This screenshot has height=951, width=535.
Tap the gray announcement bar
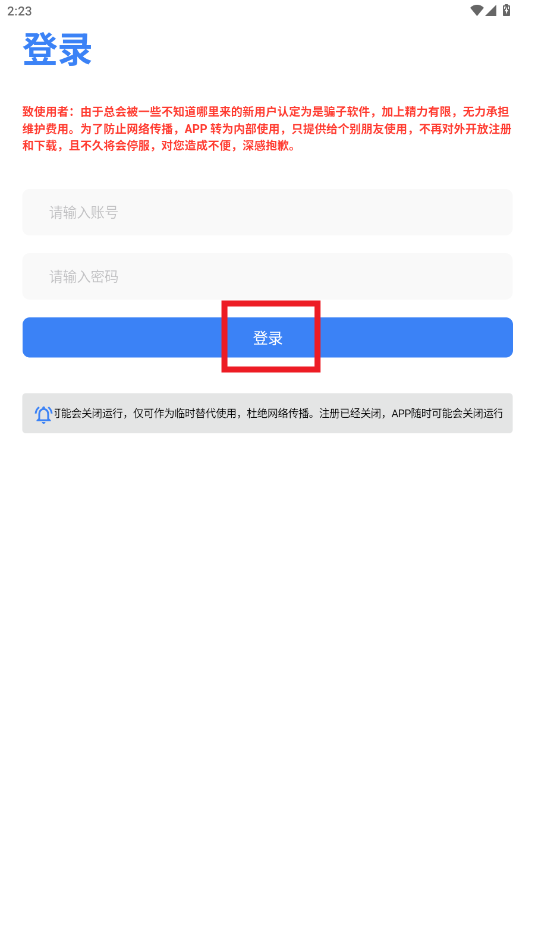click(268, 413)
